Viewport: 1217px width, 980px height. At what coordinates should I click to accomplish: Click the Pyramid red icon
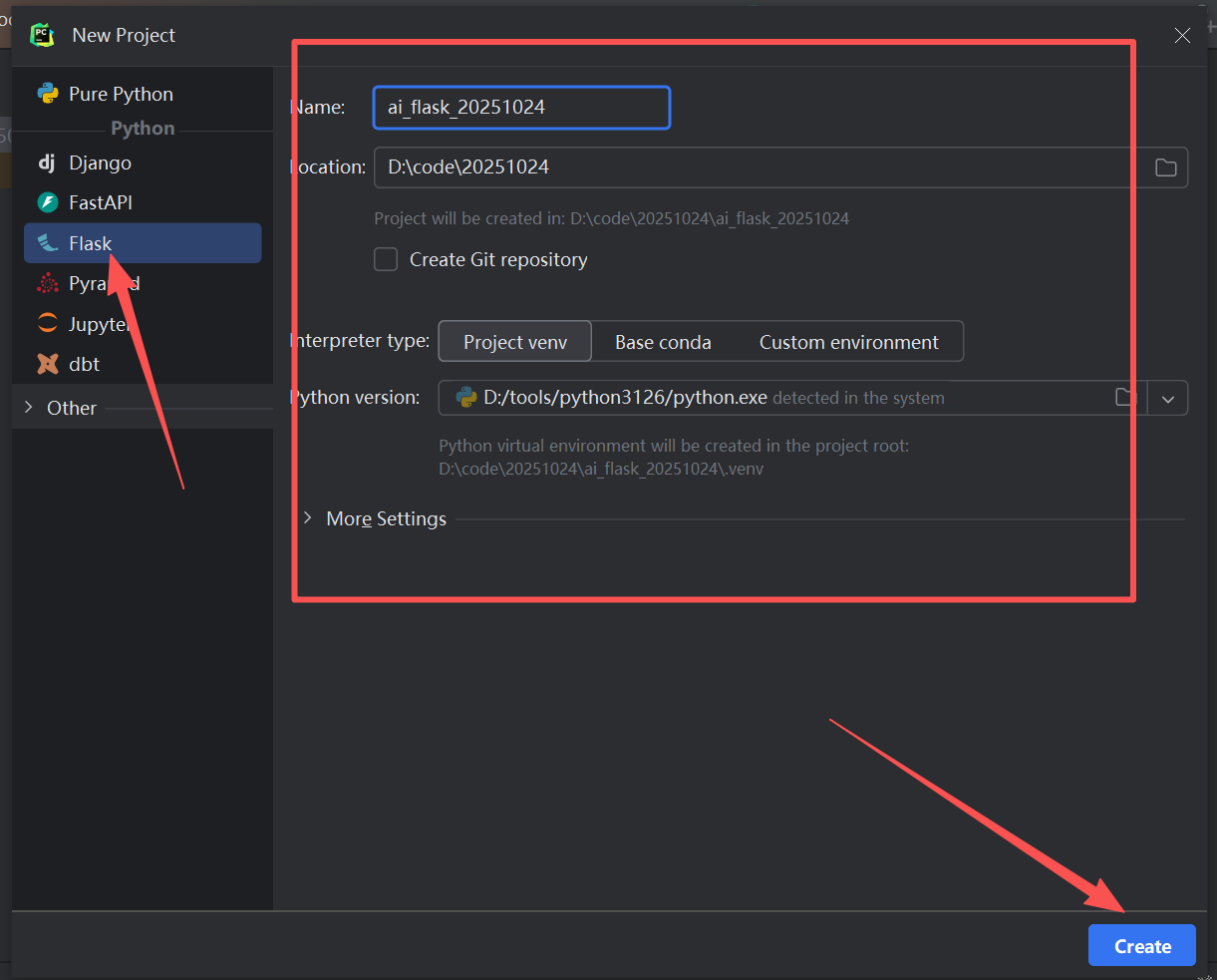click(47, 284)
